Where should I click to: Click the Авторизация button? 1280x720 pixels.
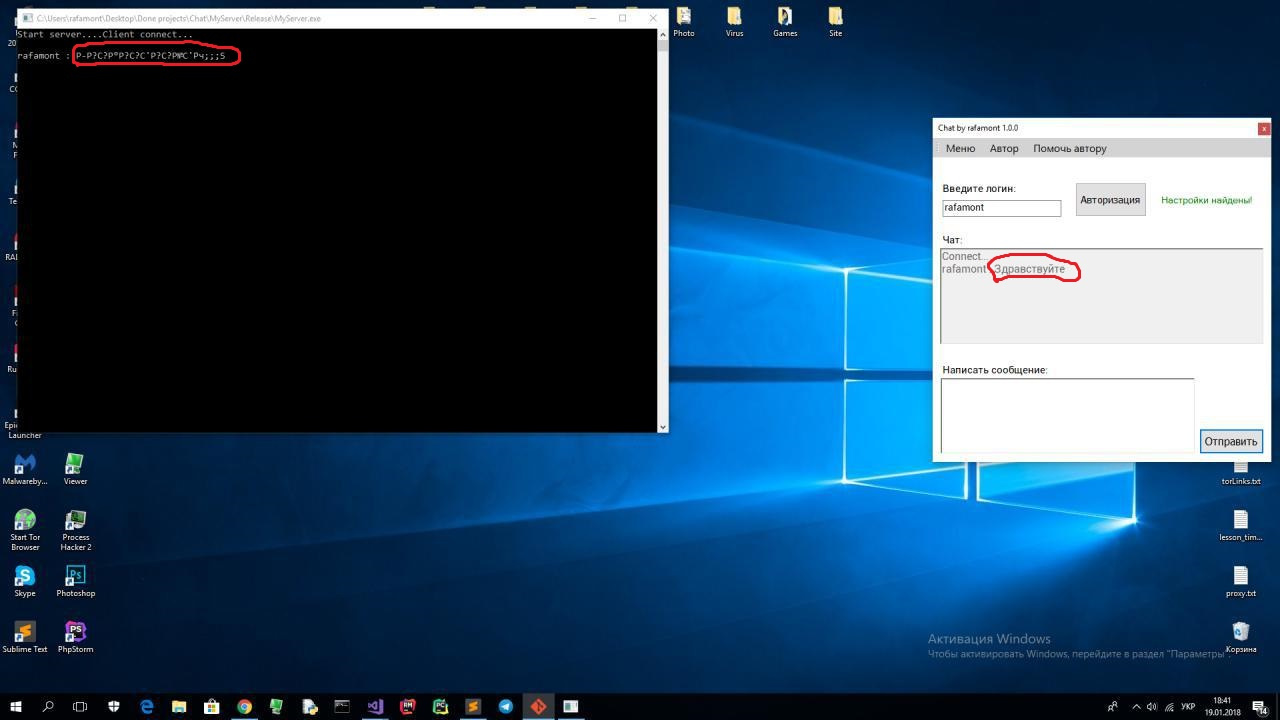(1110, 199)
